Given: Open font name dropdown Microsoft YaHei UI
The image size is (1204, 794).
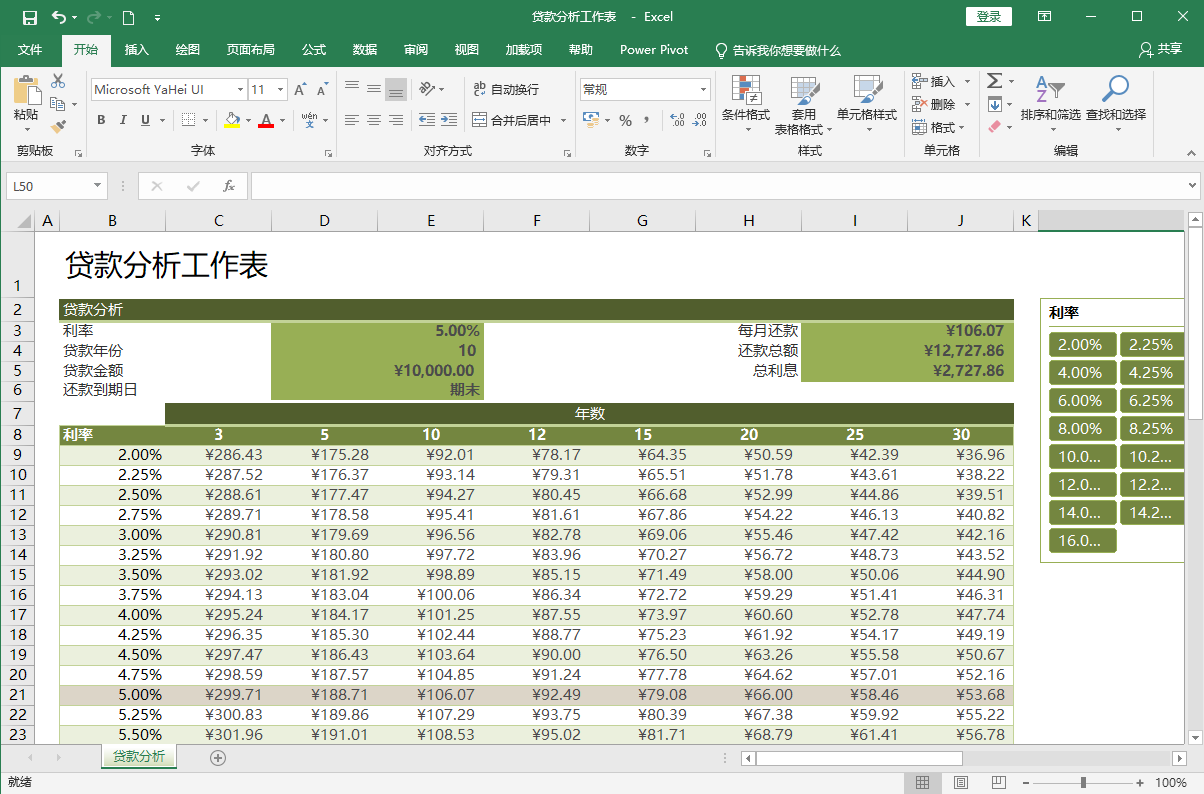Looking at the screenshot, I should 239,89.
